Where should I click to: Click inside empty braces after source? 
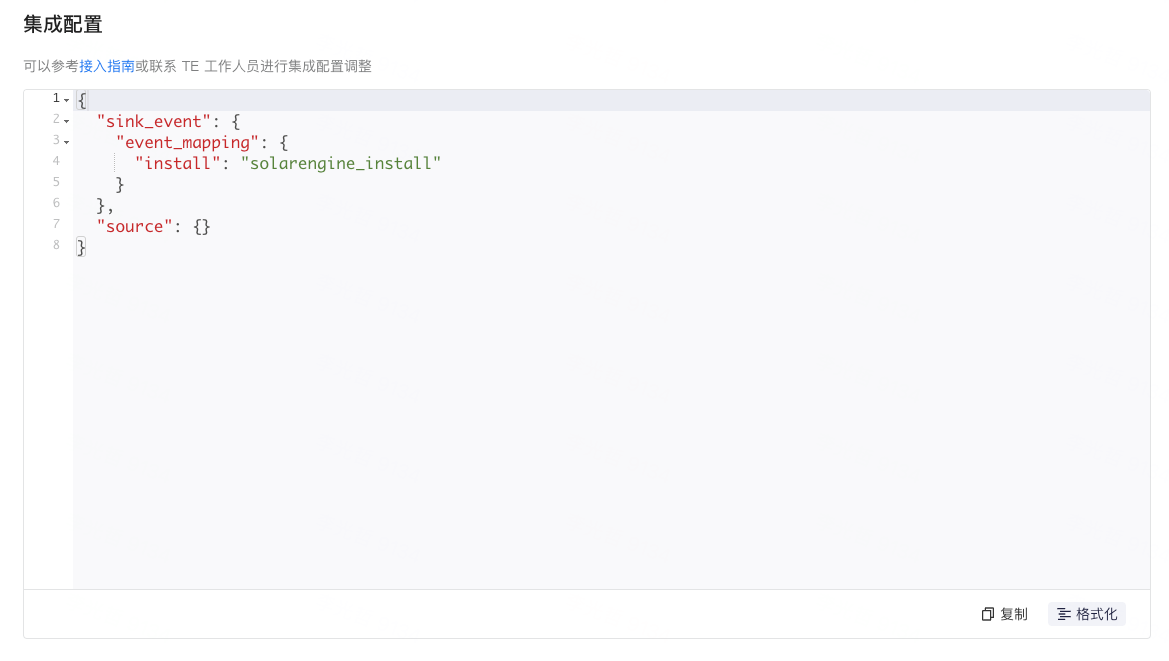click(x=201, y=227)
